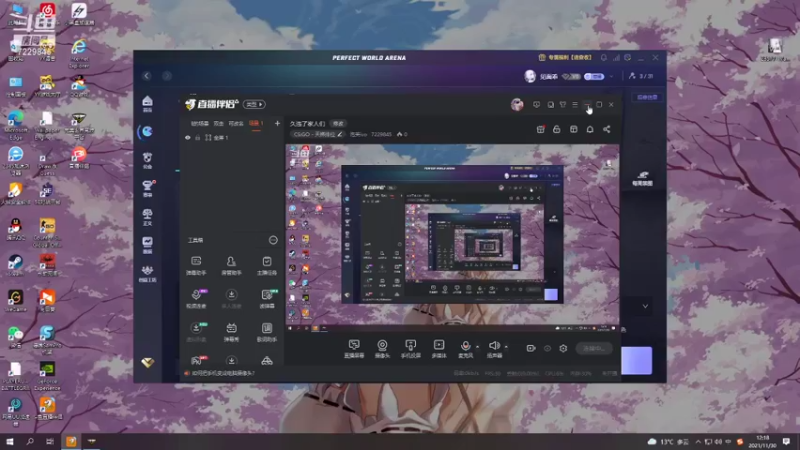
Task: Toggle the preview eye icon by settings gear
Action: click(547, 348)
